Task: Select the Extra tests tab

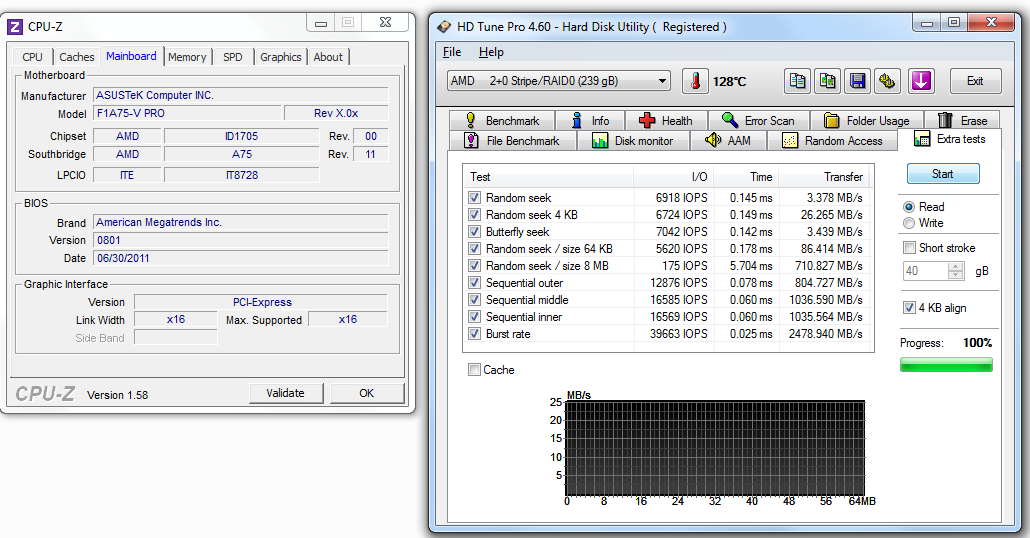Action: [950, 139]
